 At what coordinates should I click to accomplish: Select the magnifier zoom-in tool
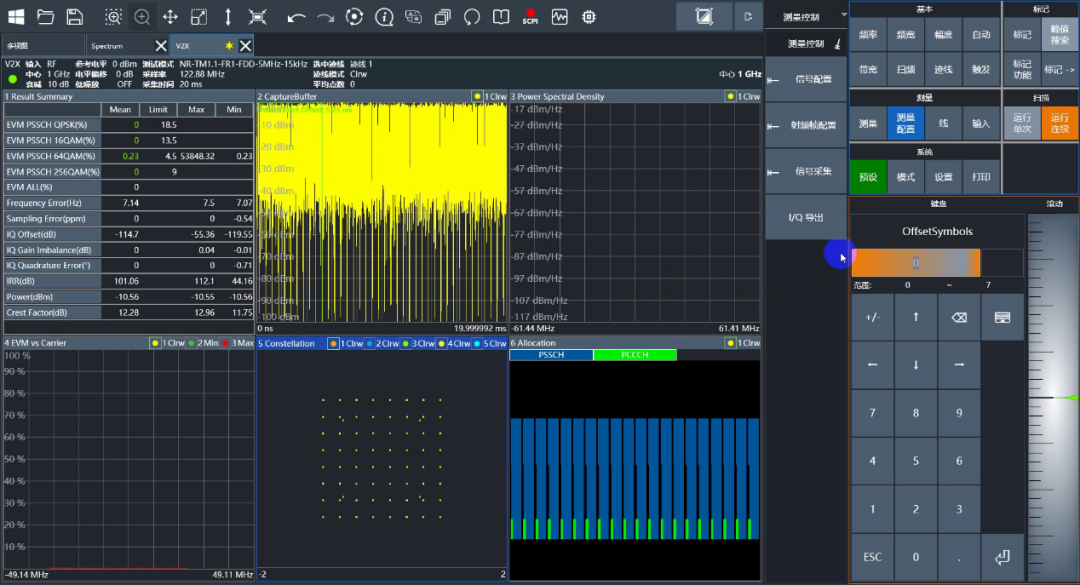(142, 17)
